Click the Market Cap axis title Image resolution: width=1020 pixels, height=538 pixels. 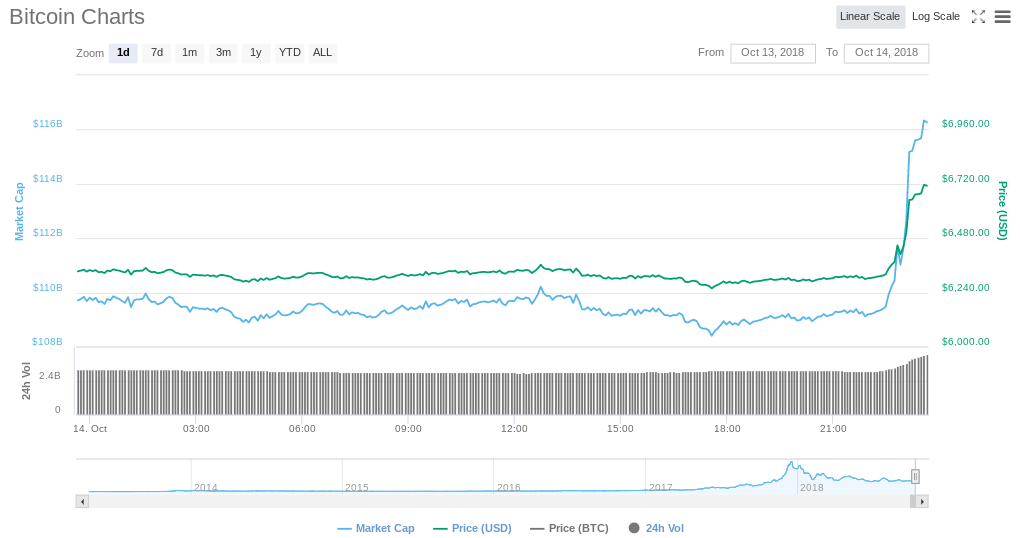point(19,211)
